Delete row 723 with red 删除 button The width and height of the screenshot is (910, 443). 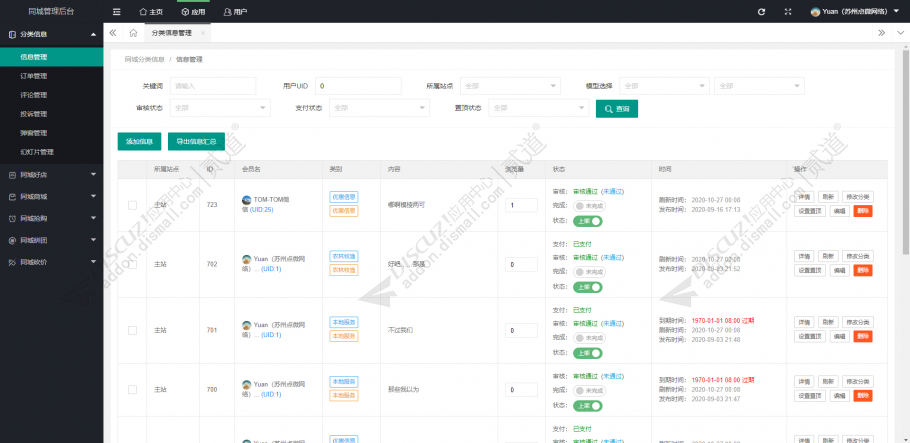(863, 211)
